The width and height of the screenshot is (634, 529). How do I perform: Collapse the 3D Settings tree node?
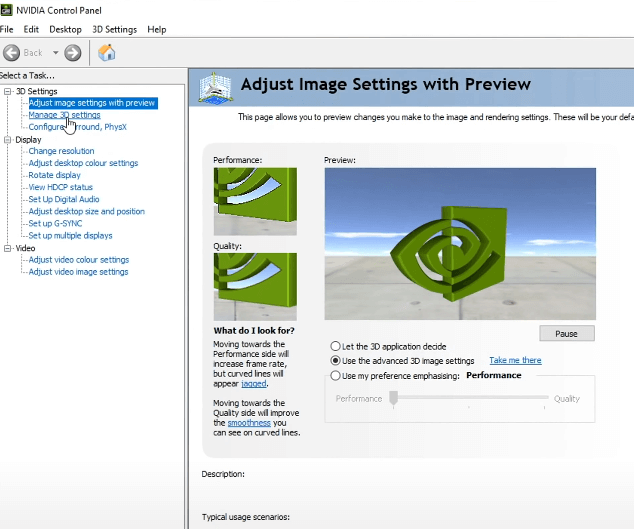(x=7, y=91)
